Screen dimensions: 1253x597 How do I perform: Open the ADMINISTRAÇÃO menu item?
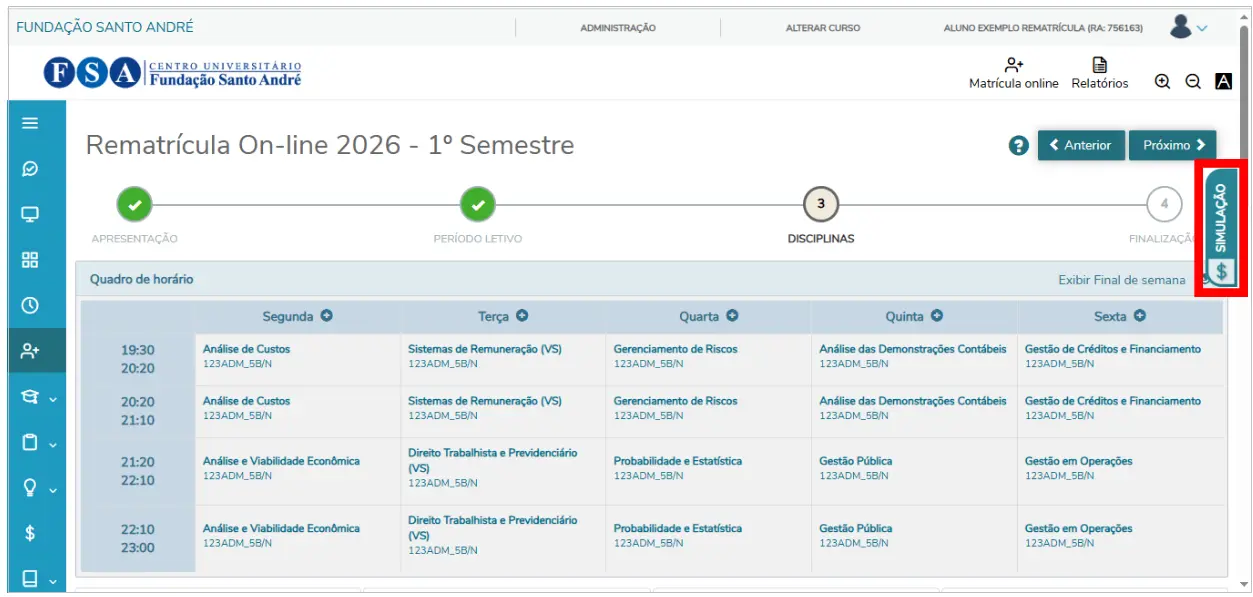[x=618, y=28]
